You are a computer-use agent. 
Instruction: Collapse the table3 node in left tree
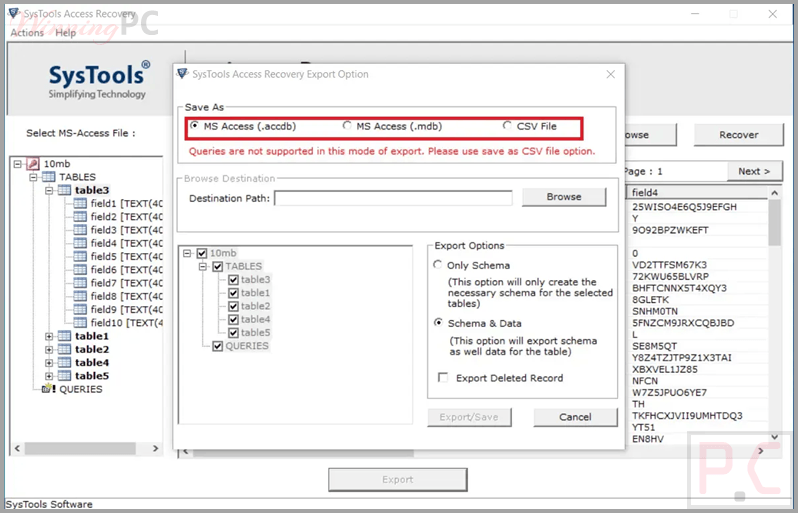(x=49, y=190)
